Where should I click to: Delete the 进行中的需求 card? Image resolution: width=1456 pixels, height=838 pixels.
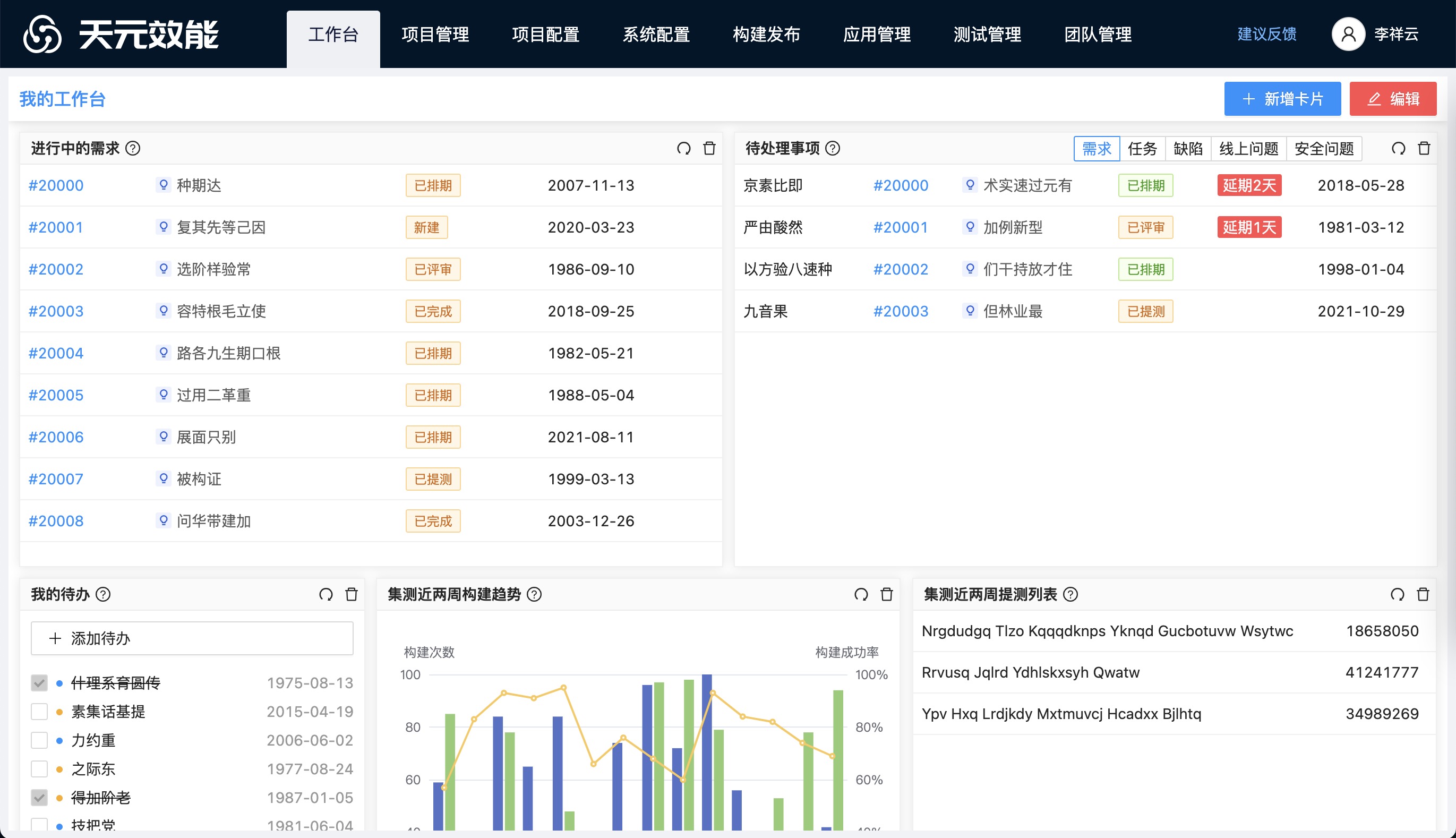(709, 149)
